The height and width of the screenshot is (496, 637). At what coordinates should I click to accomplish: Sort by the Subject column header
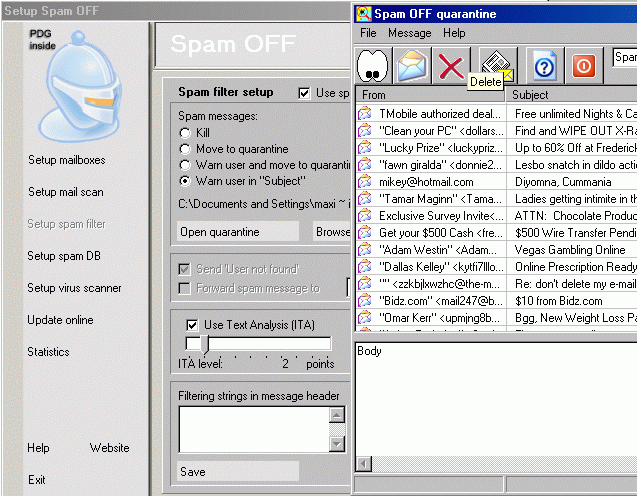coord(572,95)
